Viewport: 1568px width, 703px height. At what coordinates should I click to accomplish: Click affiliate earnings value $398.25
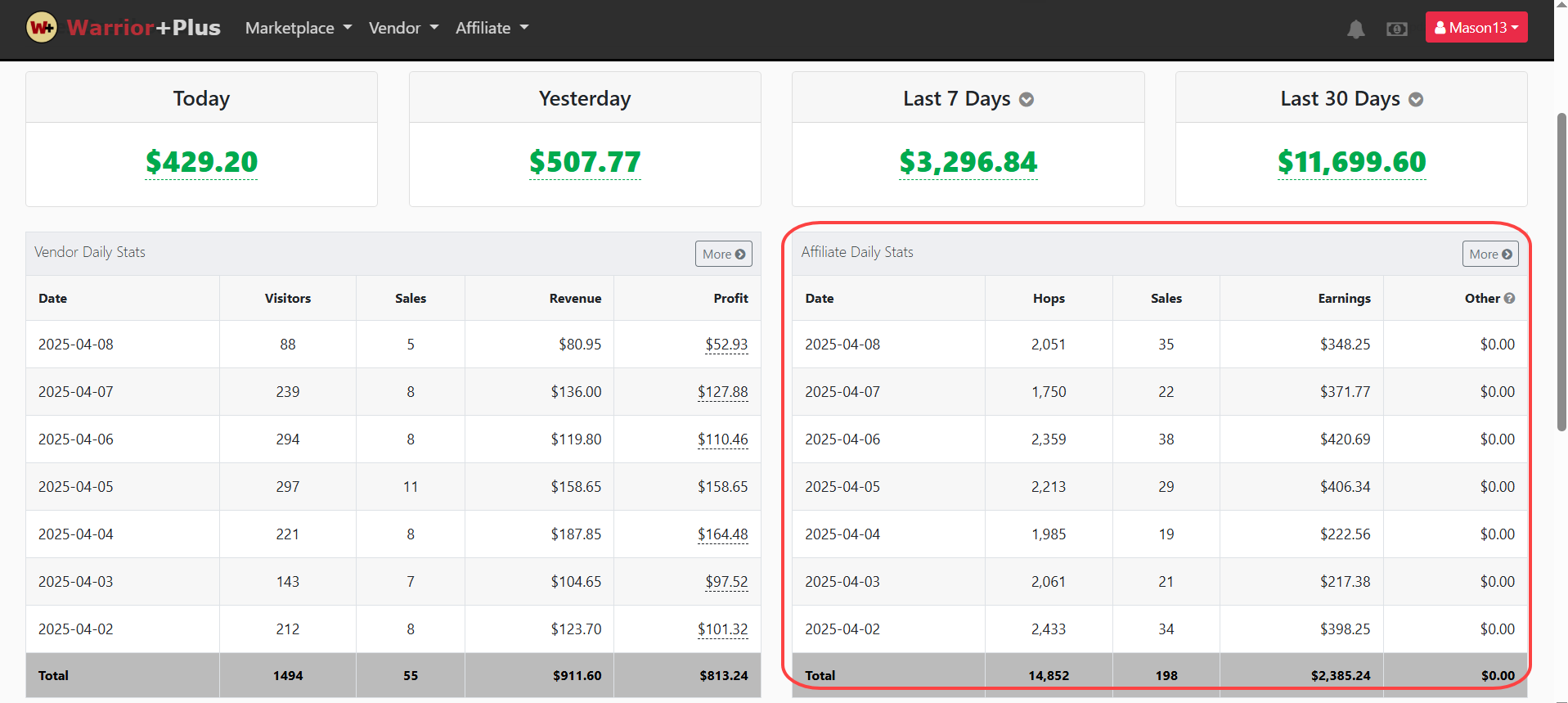(x=1346, y=629)
